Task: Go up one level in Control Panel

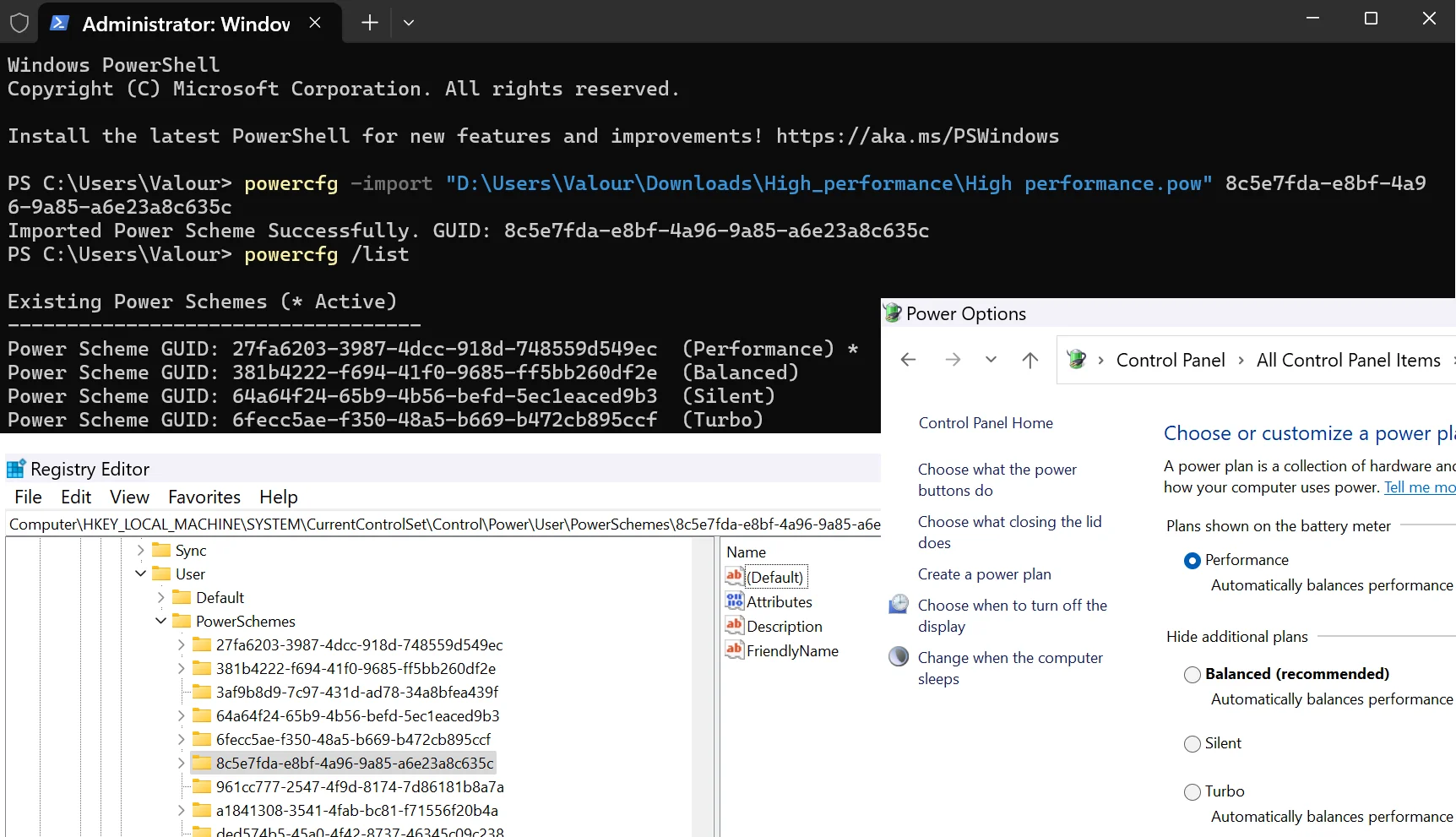Action: (x=1030, y=360)
